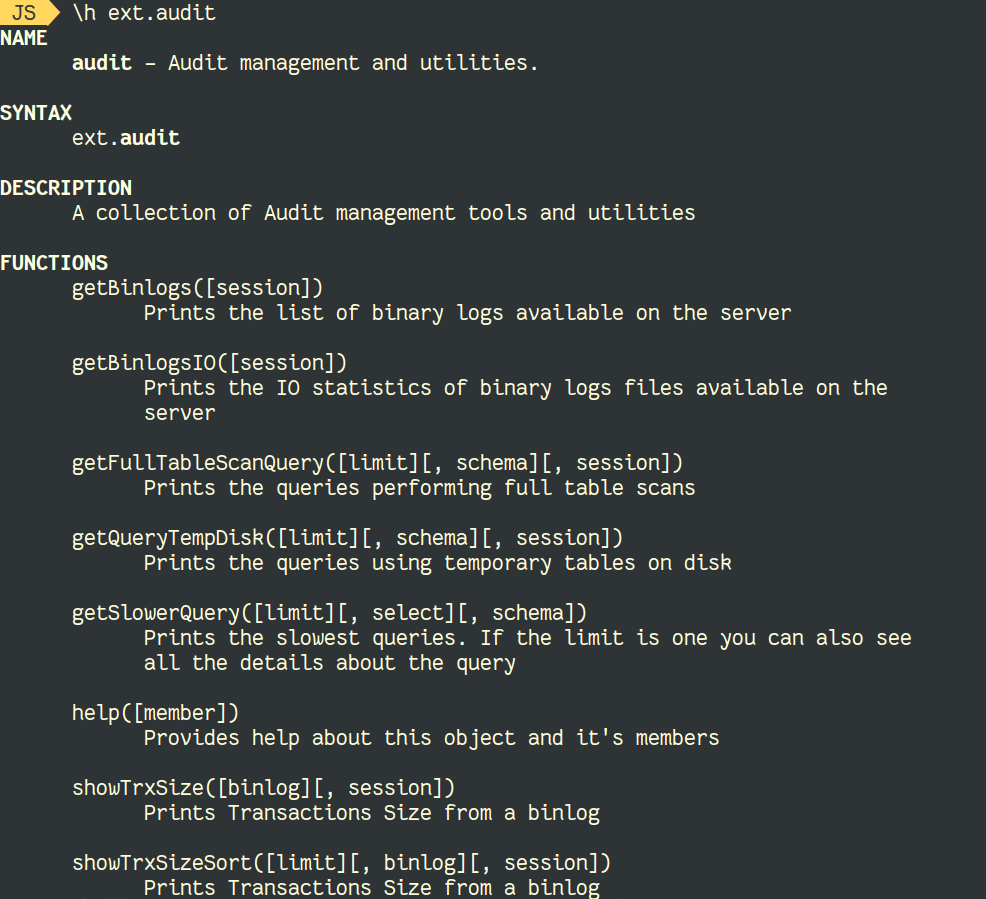Click the \h ext.audit command text
The height and width of the screenshot is (899, 986).
(144, 13)
